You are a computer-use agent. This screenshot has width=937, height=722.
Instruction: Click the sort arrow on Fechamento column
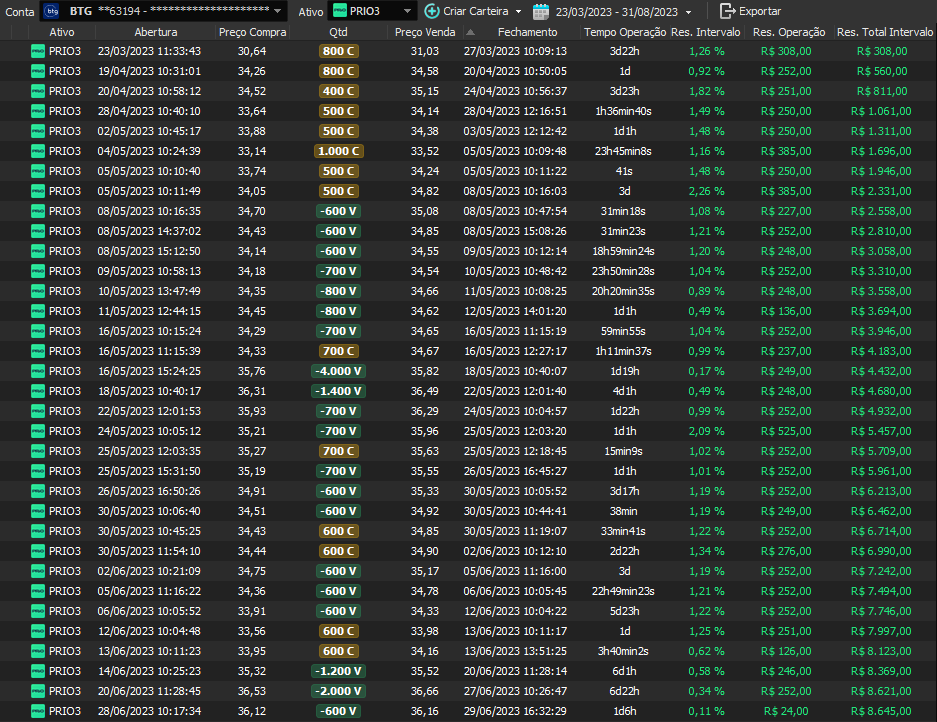pos(471,32)
